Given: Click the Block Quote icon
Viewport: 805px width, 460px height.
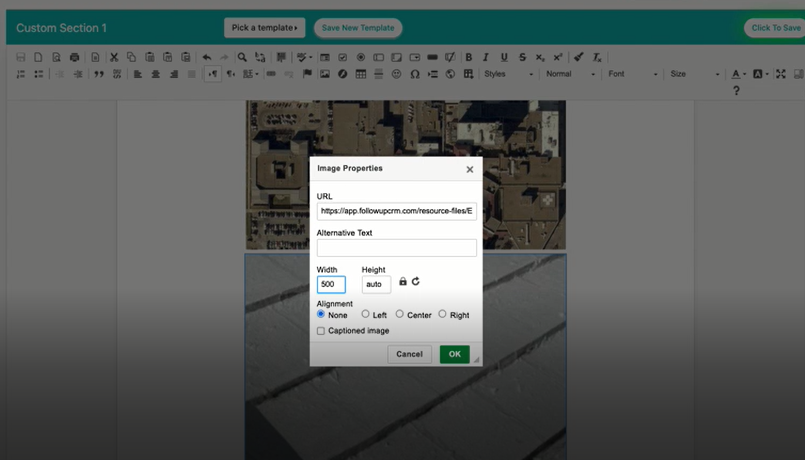Looking at the screenshot, I should pos(99,74).
